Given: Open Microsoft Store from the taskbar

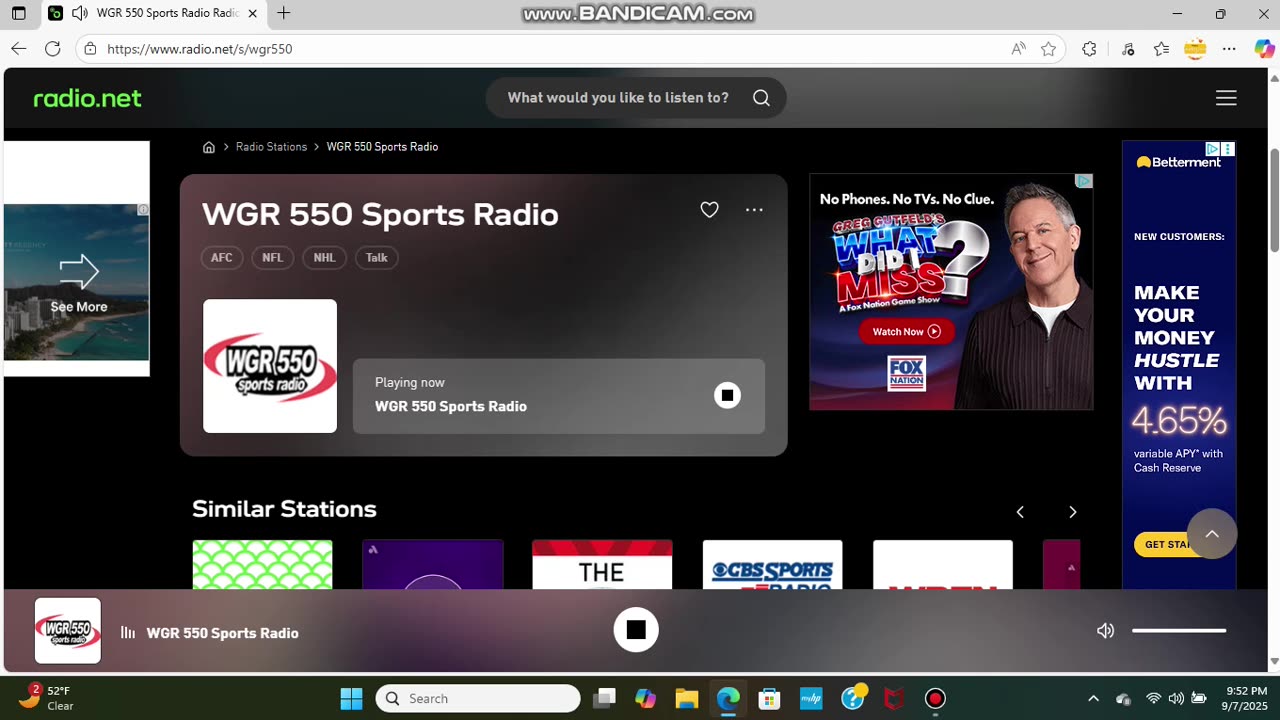Looking at the screenshot, I should [769, 698].
